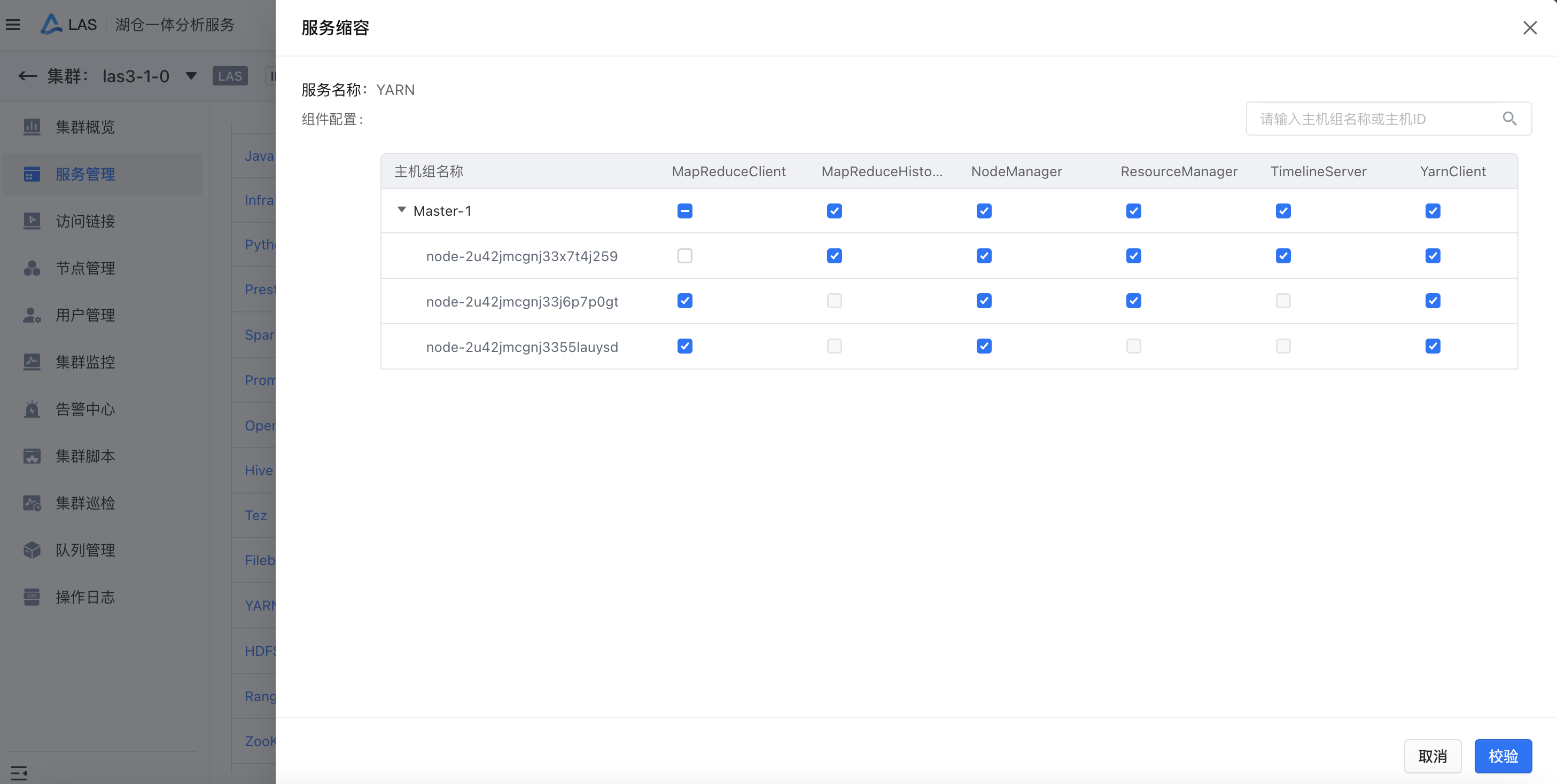The height and width of the screenshot is (784, 1557).
Task: Collapse sidebar with bottom-left icon
Action: 18,773
